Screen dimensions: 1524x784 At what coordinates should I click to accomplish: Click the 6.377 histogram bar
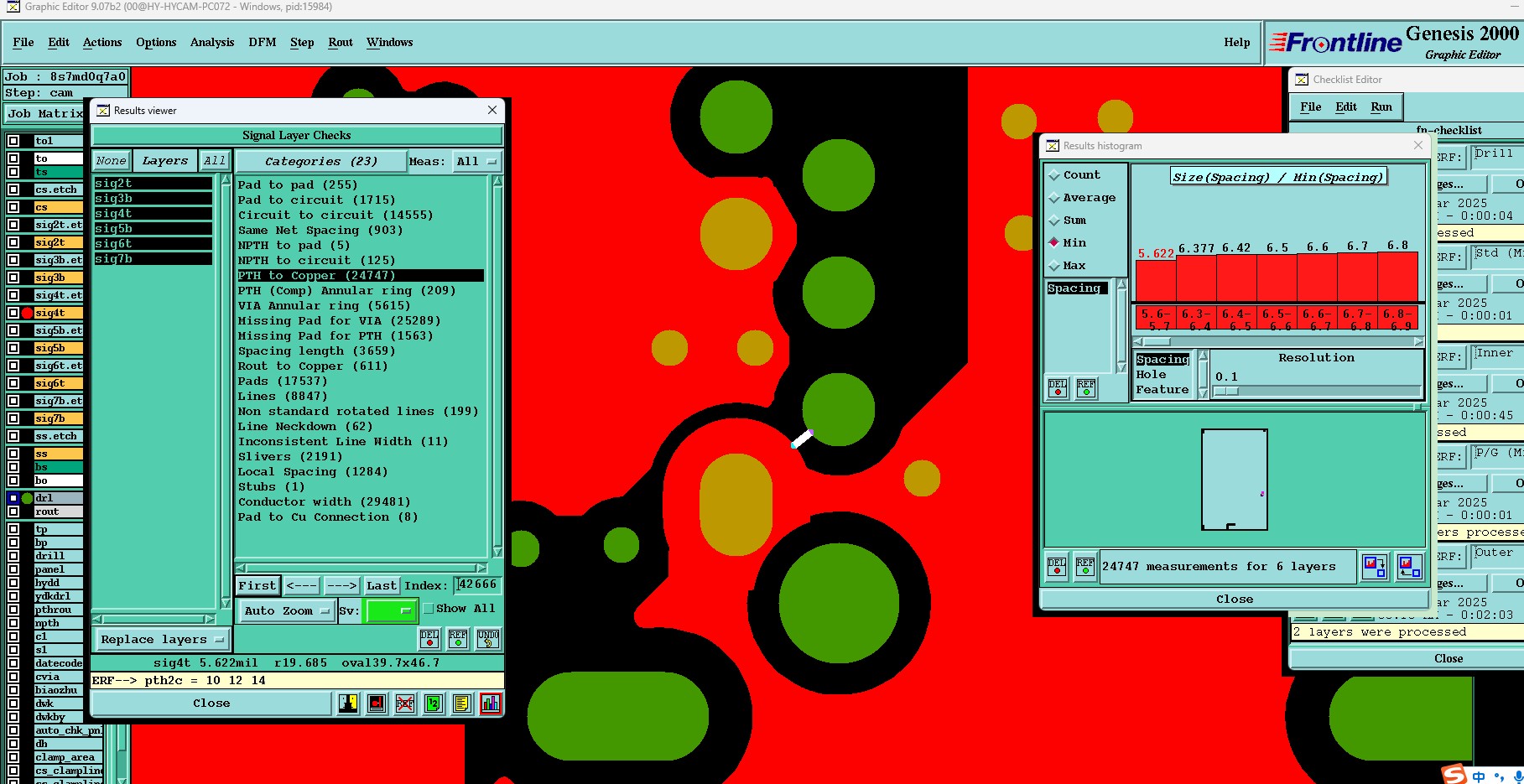[x=1196, y=278]
